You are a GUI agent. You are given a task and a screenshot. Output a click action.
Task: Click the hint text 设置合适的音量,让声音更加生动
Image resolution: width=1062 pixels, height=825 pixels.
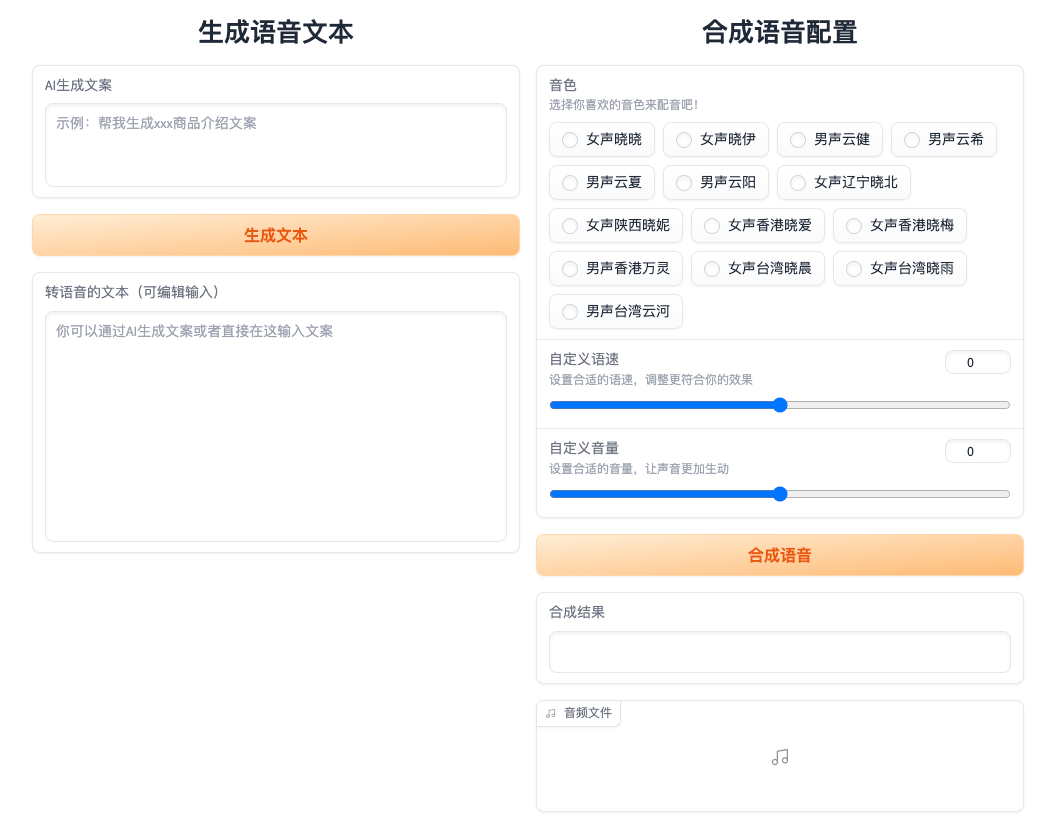(639, 469)
